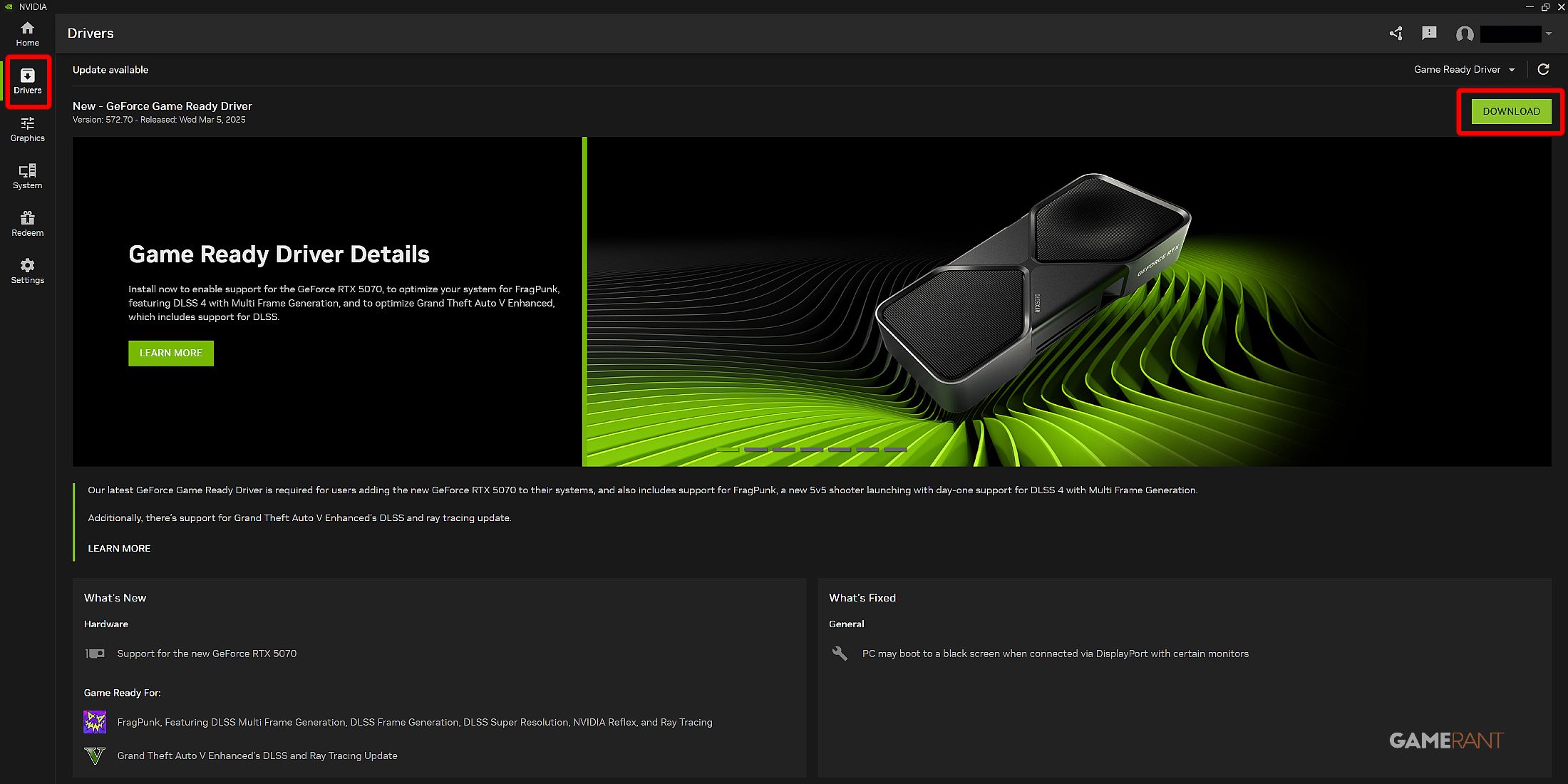The height and width of the screenshot is (784, 1568).
Task: Open the Settings gear in sidebar
Action: coord(27,271)
